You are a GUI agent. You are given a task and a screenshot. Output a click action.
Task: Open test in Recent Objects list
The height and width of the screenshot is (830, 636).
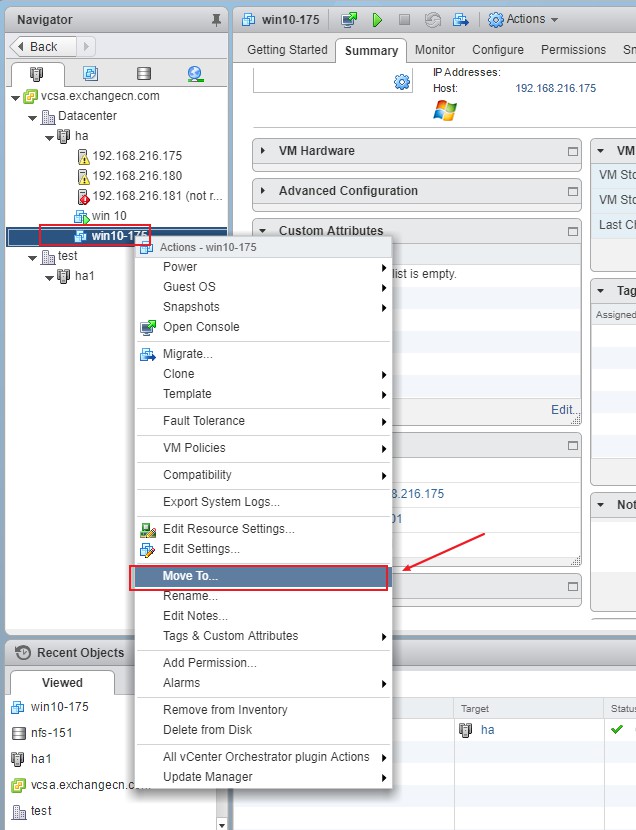click(41, 811)
